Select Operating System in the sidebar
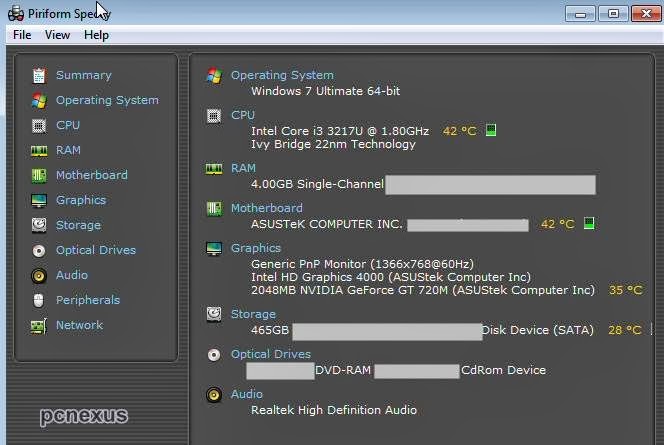This screenshot has width=664, height=445. tap(107, 100)
